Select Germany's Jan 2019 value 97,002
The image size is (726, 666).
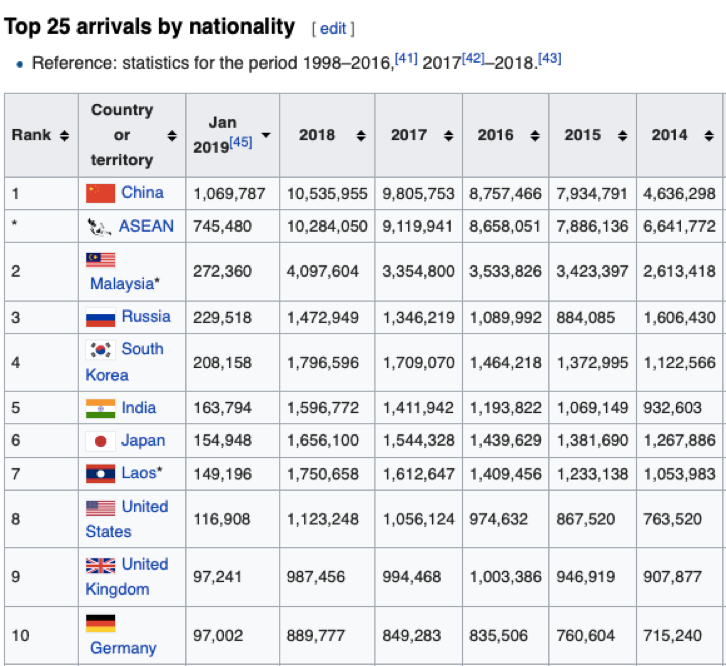[x=218, y=636]
